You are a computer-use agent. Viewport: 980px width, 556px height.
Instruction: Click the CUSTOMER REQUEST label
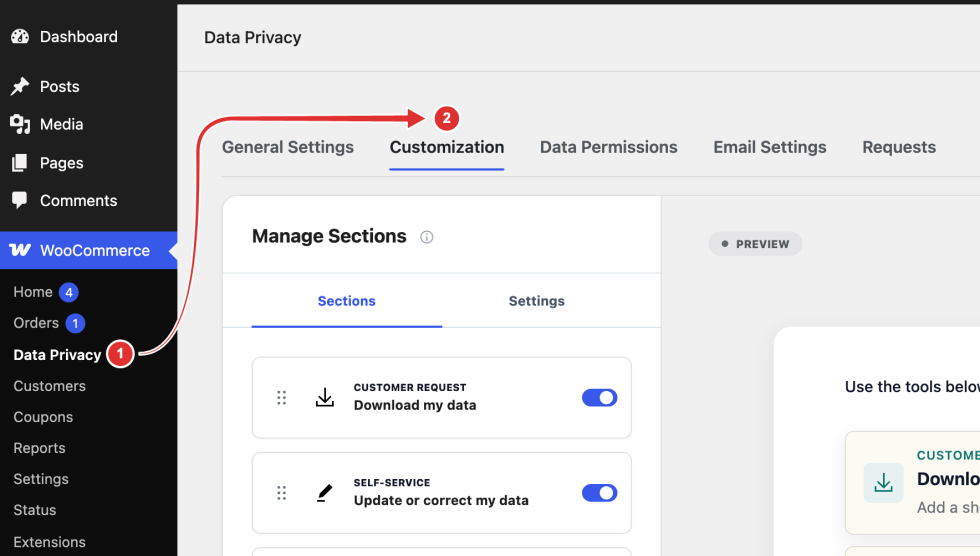point(410,387)
